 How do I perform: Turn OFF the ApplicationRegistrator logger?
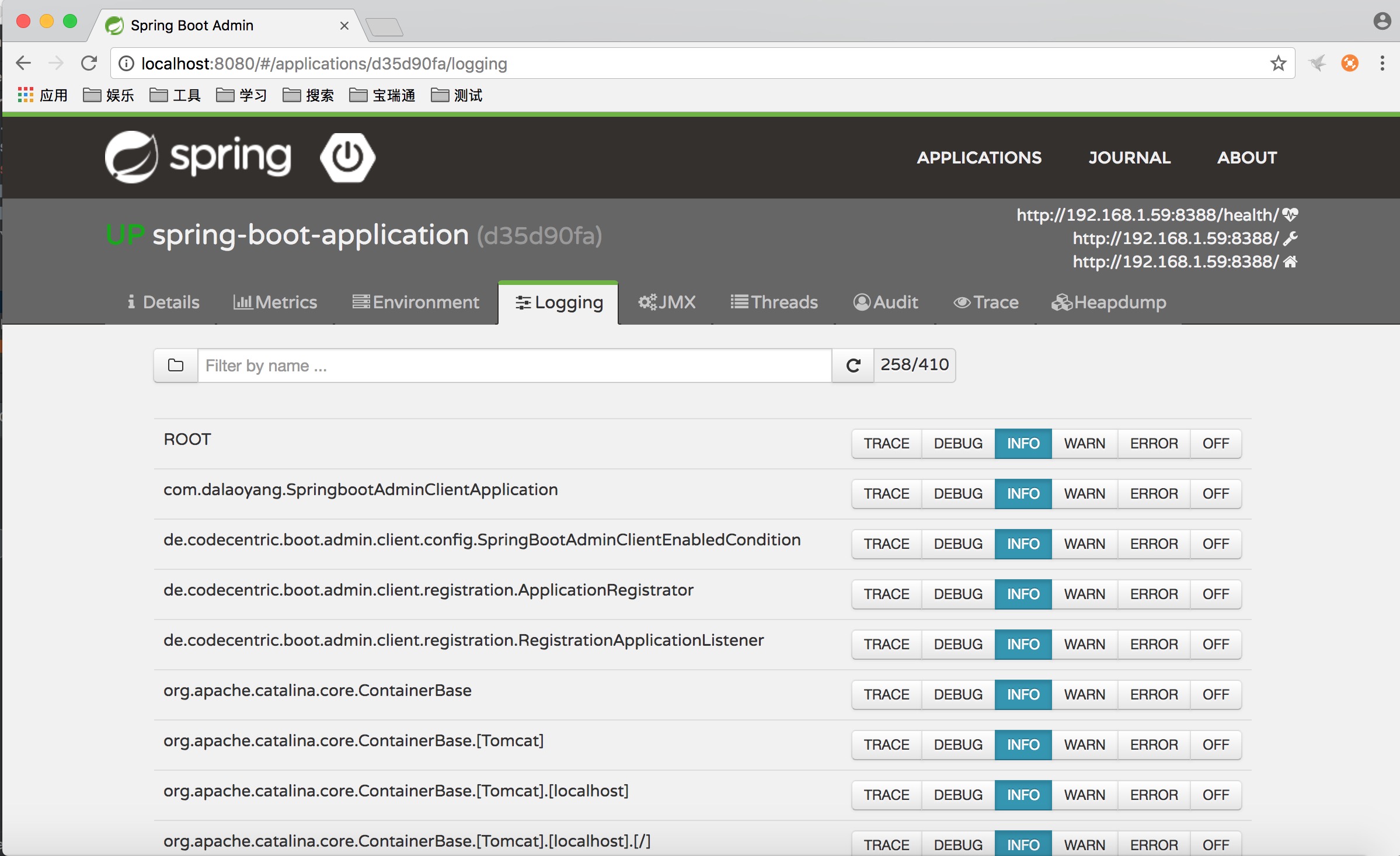coord(1216,594)
